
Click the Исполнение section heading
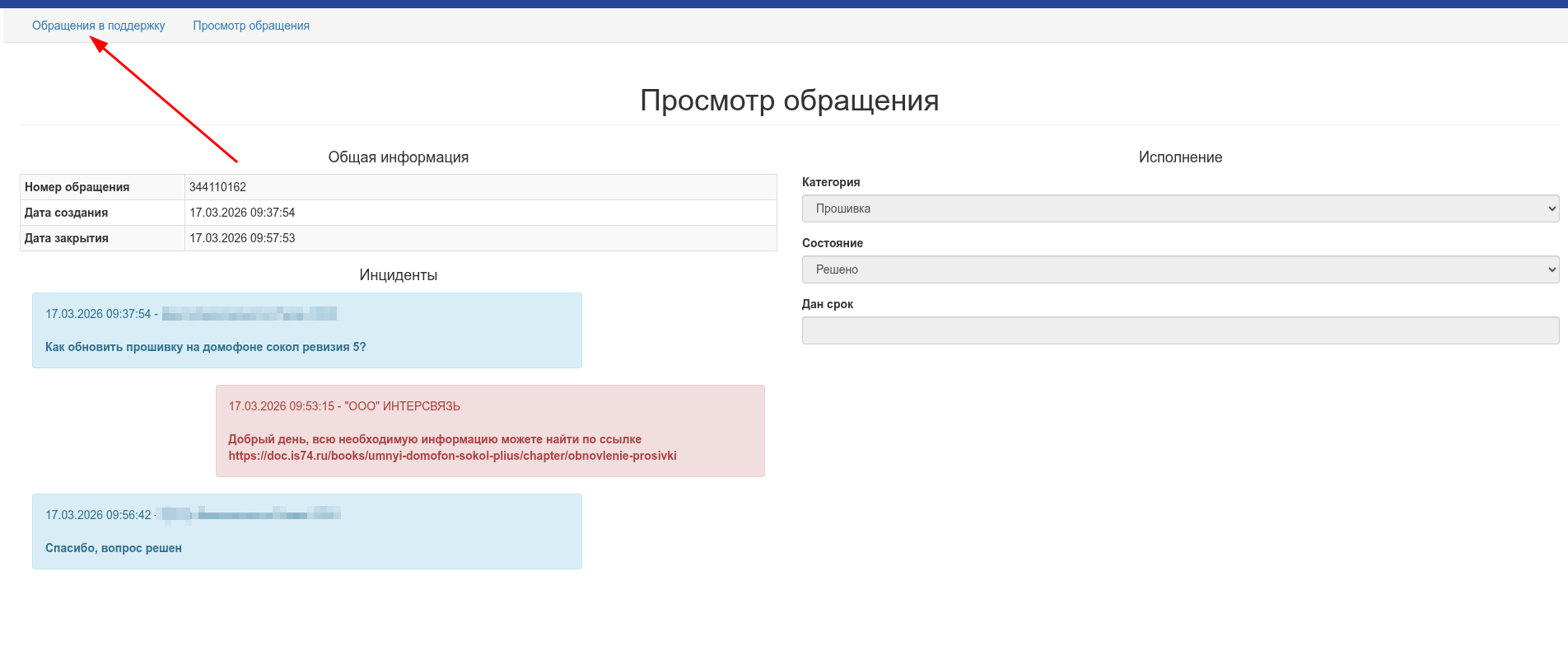point(1179,157)
